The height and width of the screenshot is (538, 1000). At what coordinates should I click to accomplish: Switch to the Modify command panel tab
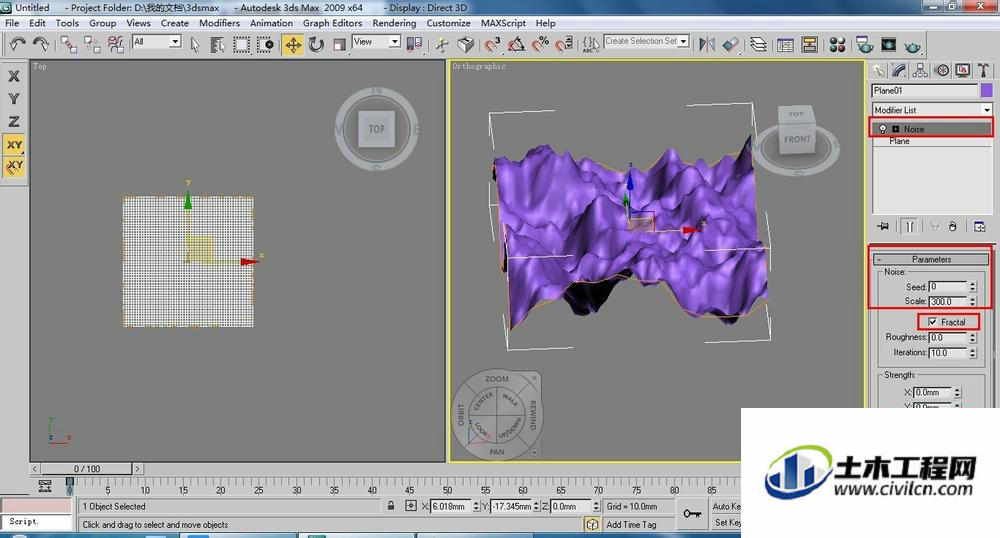pos(899,69)
